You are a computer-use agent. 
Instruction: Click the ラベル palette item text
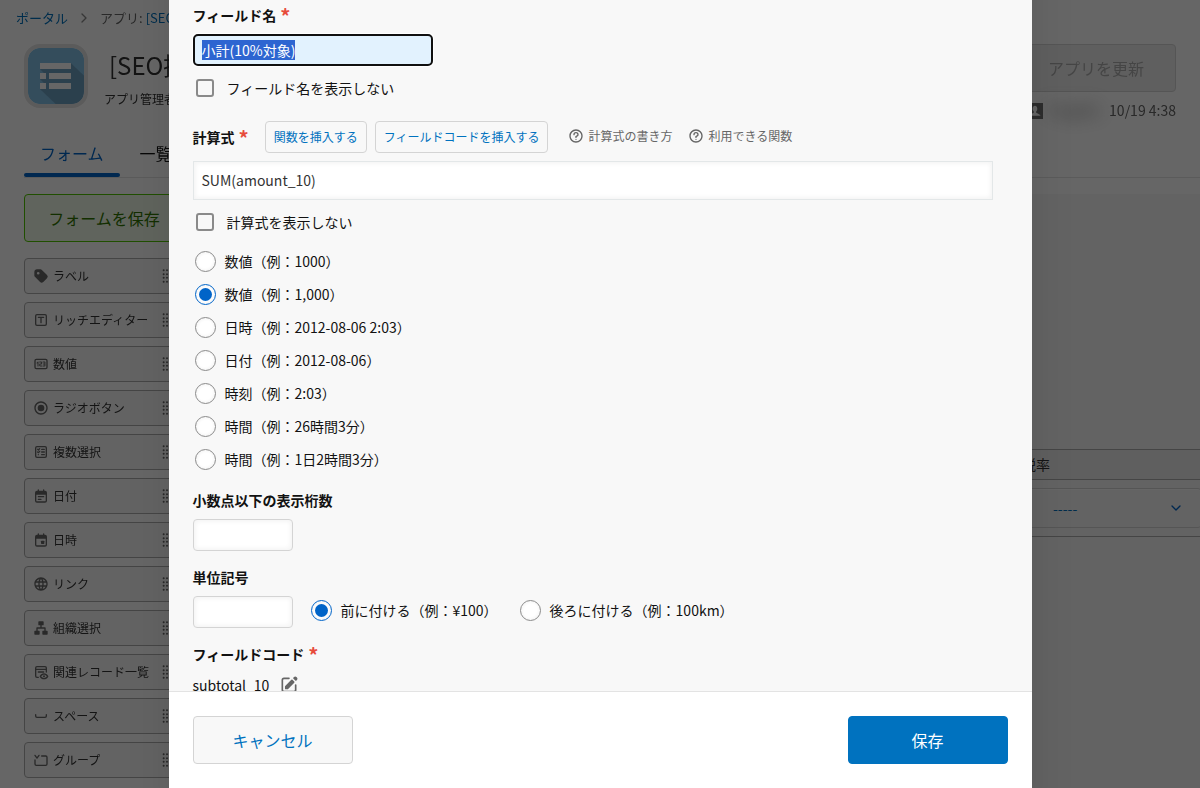click(71, 276)
